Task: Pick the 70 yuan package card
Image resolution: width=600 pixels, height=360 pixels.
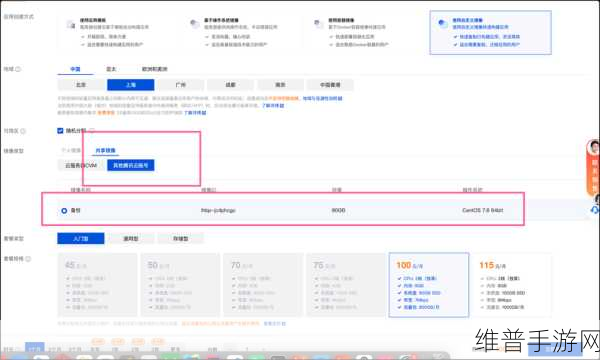Action: (x=263, y=285)
